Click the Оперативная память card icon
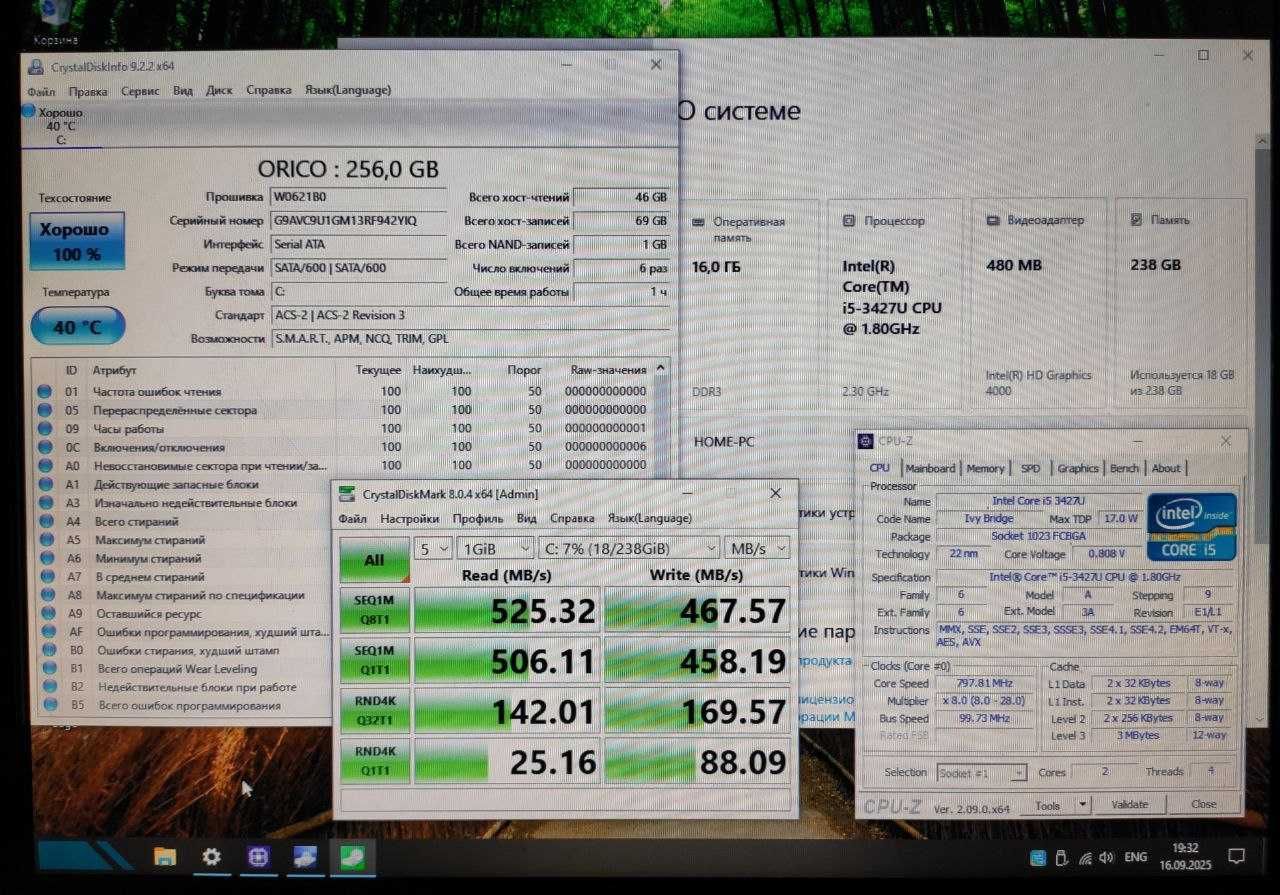1280x895 pixels. coord(698,222)
